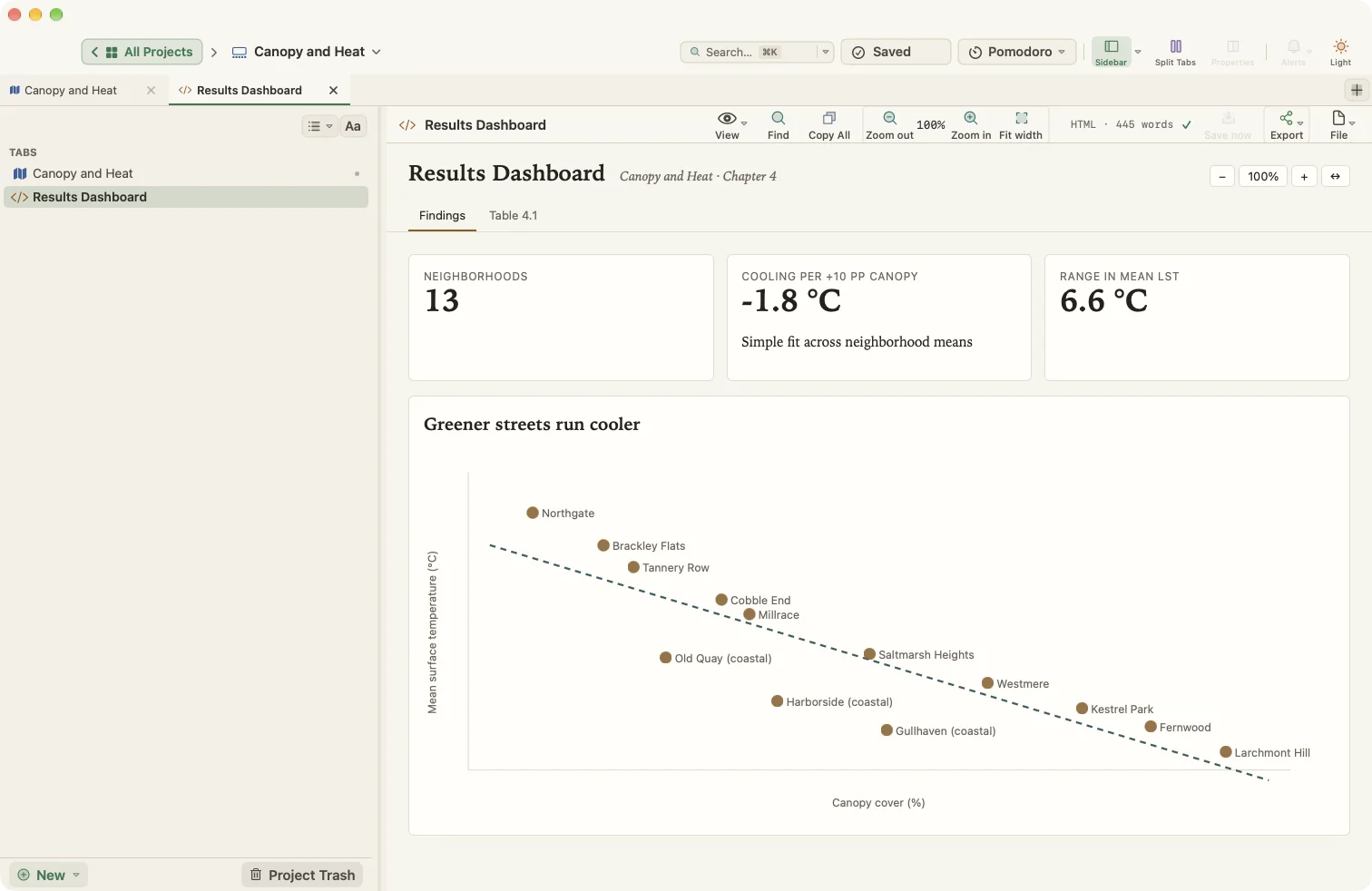Open the list view options dropdown
This screenshot has width=1372, height=891.
click(x=319, y=126)
